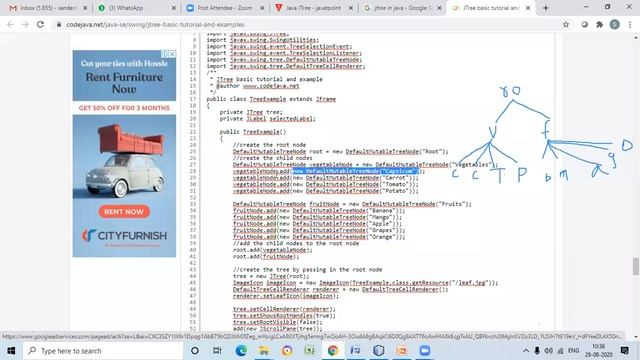Click the page's vertical scrollbar thumb
The height and width of the screenshot is (360, 640).
point(636,267)
